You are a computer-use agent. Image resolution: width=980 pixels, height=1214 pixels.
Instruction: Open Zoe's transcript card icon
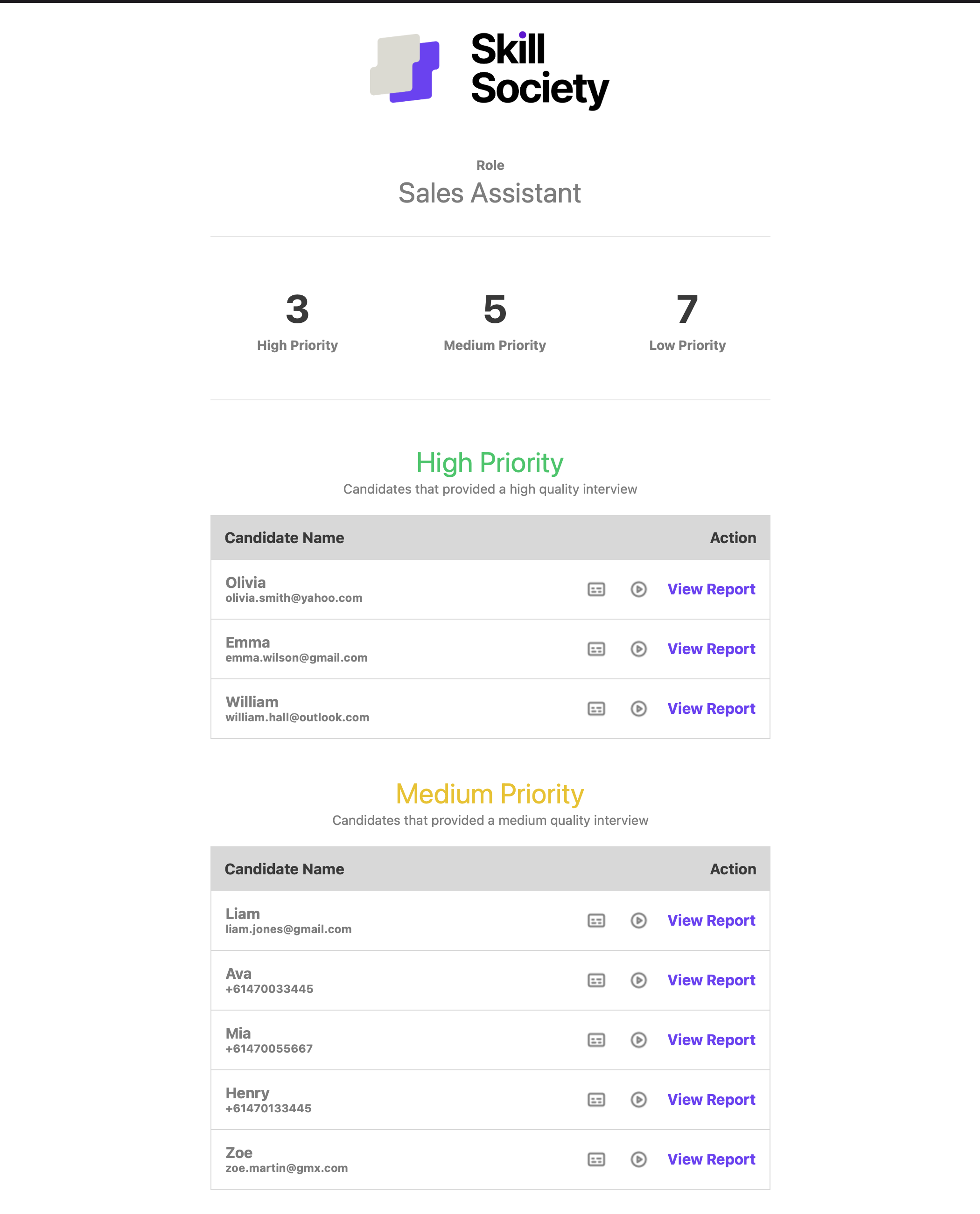pyautogui.click(x=596, y=1159)
